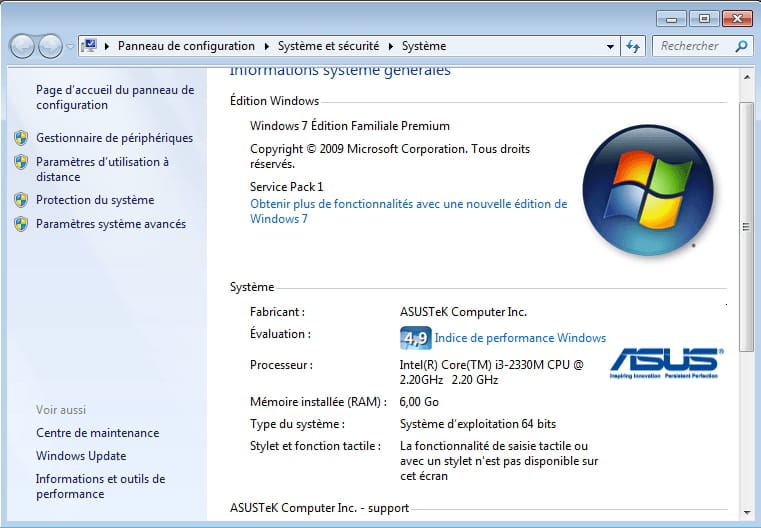
Task: Open the recent pages dropdown beside Forward
Action: pos(70,47)
